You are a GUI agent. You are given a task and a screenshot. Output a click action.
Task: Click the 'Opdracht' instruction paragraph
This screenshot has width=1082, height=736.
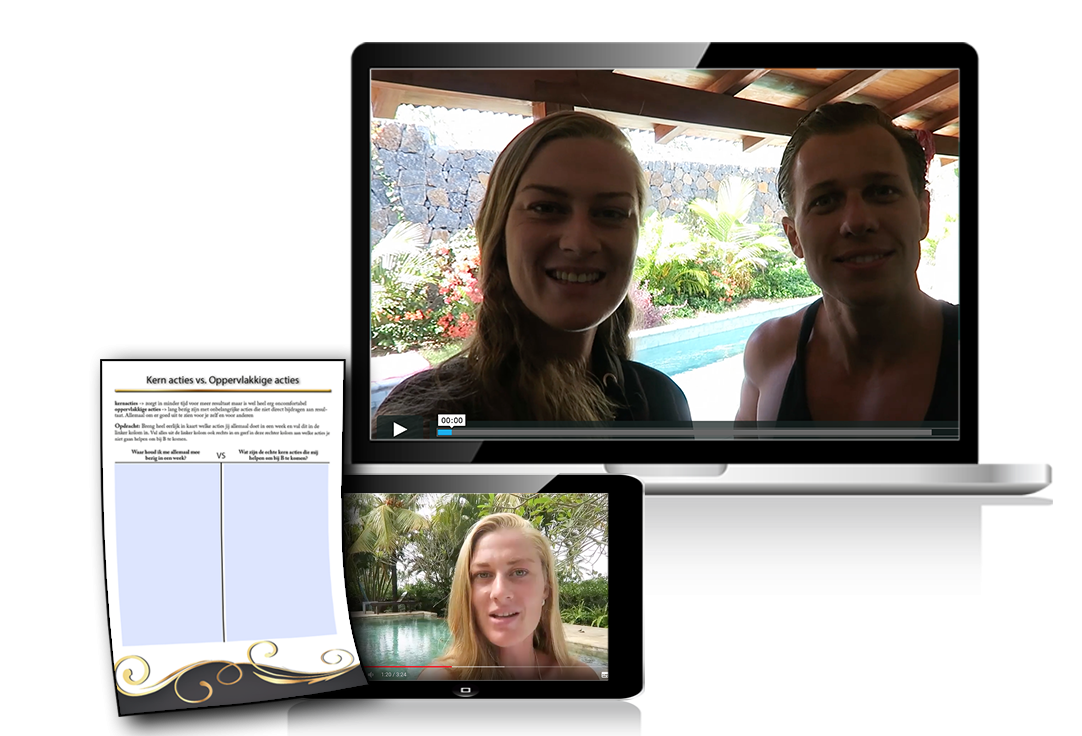[x=224, y=432]
